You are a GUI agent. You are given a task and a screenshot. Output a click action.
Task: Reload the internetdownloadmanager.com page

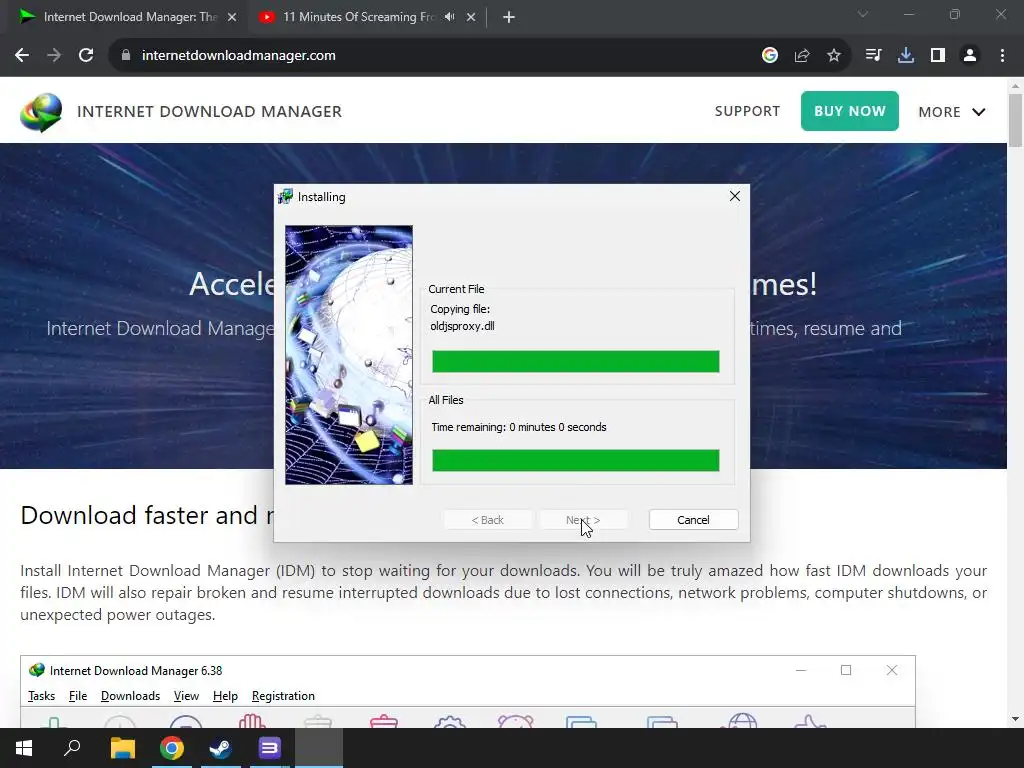[86, 56]
